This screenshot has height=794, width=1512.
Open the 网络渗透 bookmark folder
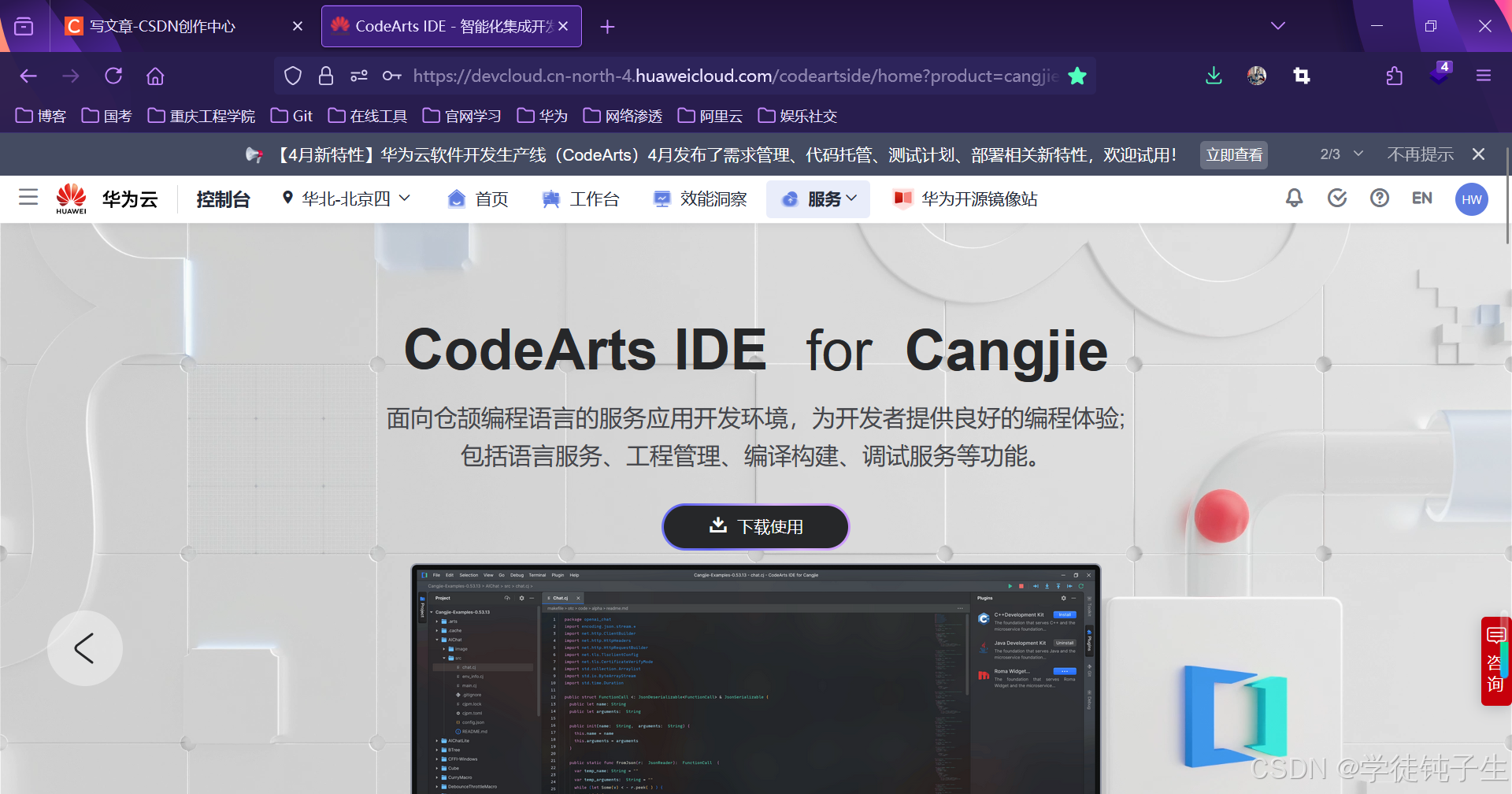(x=623, y=116)
